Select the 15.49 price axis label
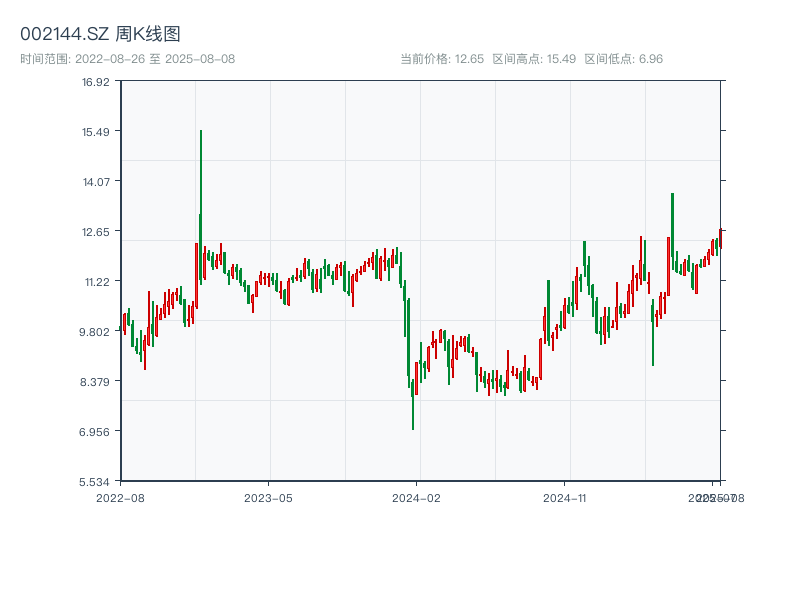Viewport: 800px width, 600px height. click(96, 132)
